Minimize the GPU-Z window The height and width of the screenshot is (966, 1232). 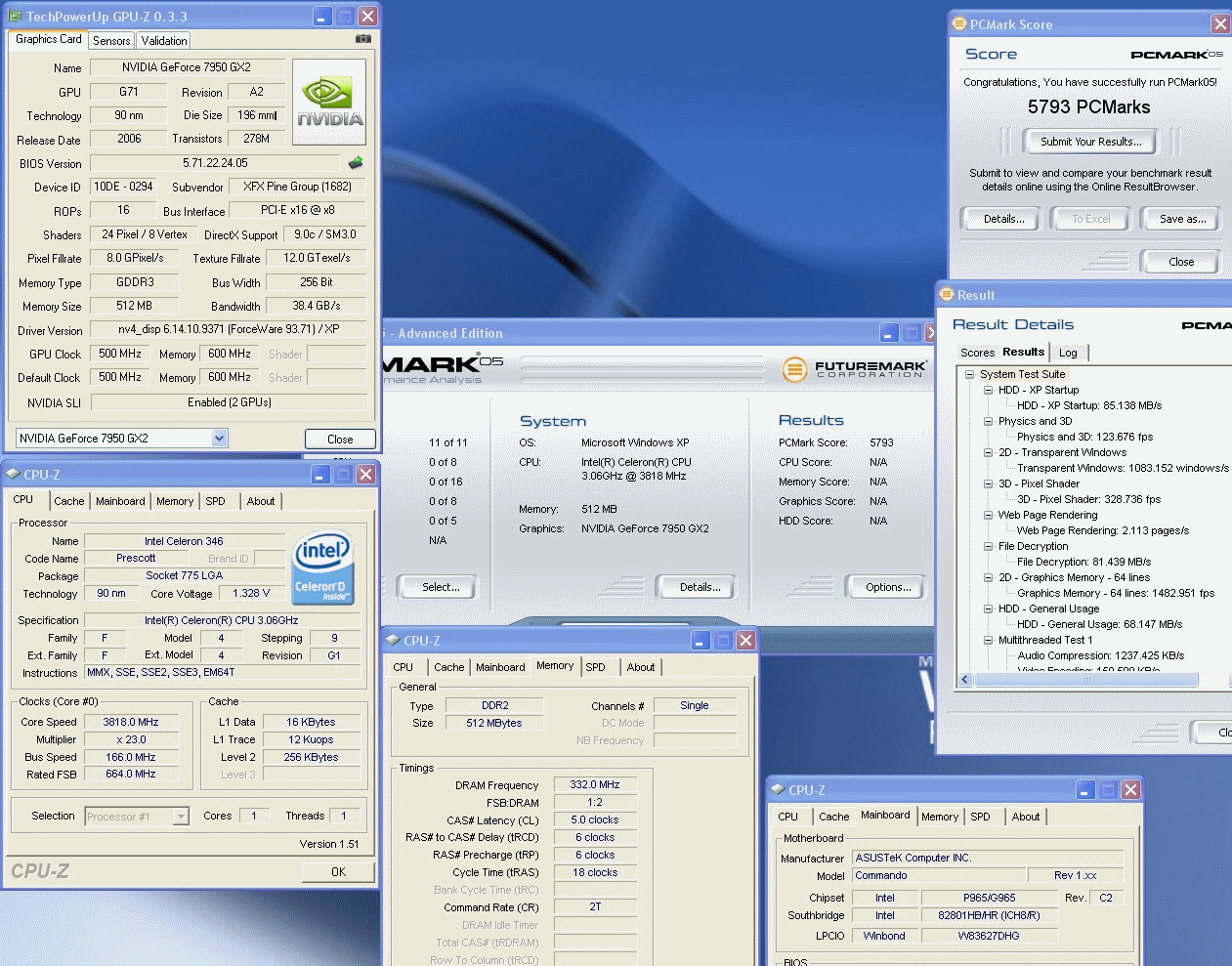click(322, 17)
